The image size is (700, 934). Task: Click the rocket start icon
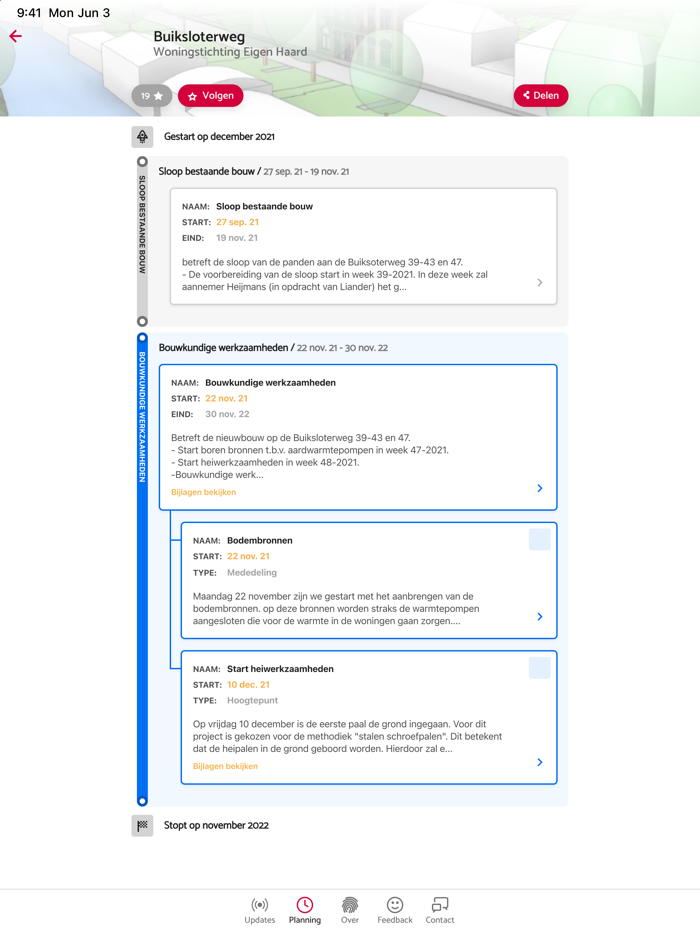142,137
